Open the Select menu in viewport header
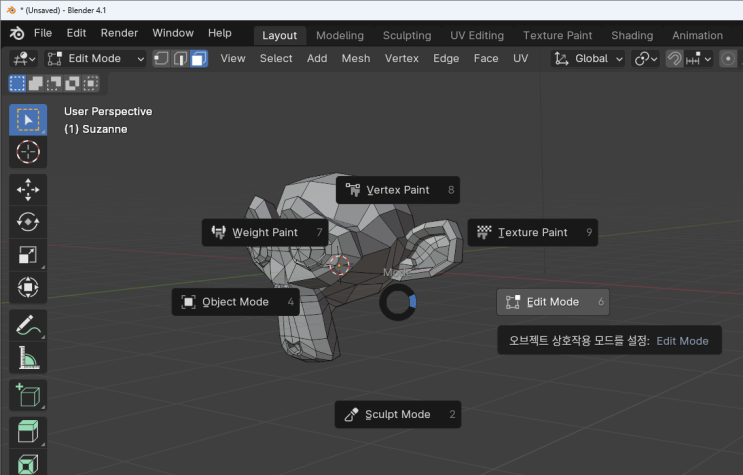 click(276, 59)
